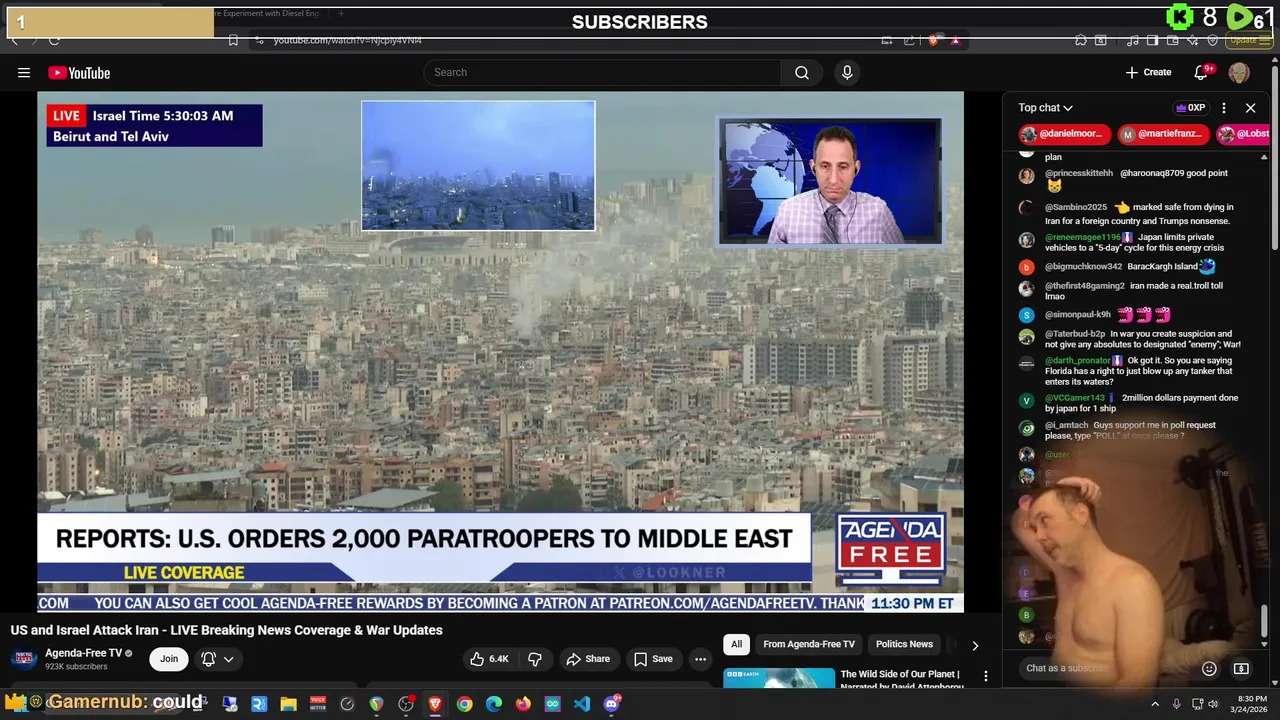Click Brave Shields lion icon in address bar
This screenshot has width=1280, height=720.
932,40
